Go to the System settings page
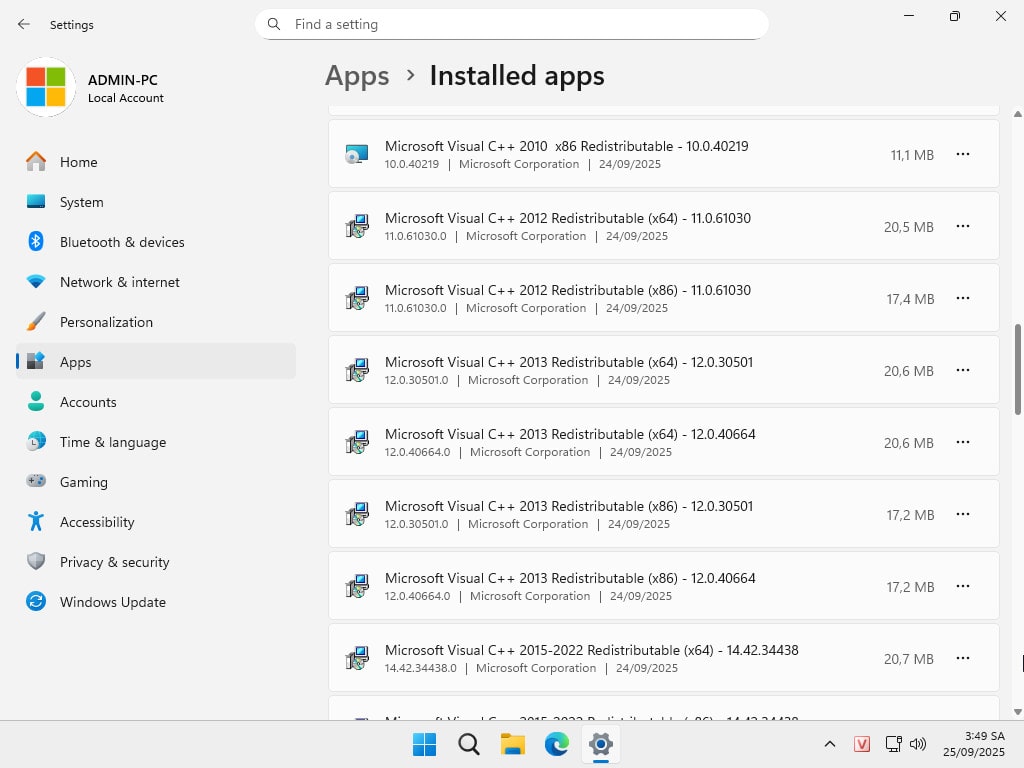The height and width of the screenshot is (768, 1024). 81,202
